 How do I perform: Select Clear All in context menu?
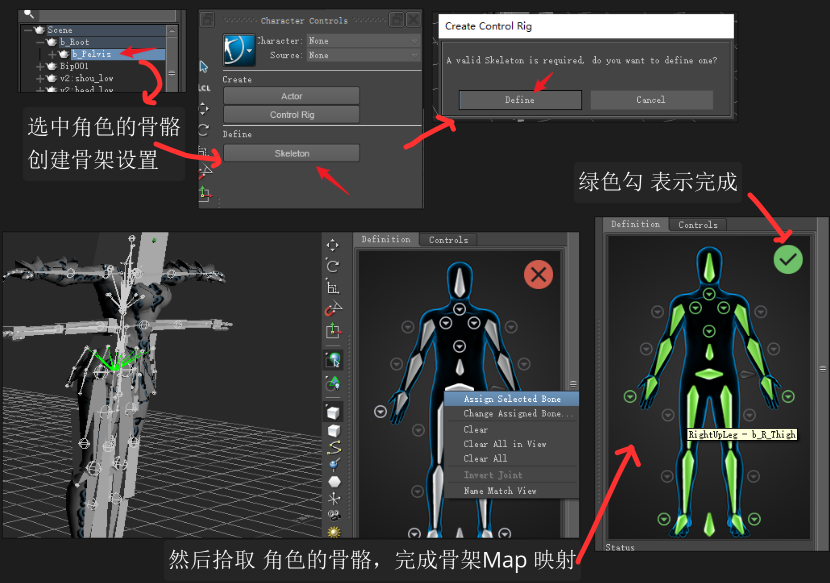coord(485,458)
